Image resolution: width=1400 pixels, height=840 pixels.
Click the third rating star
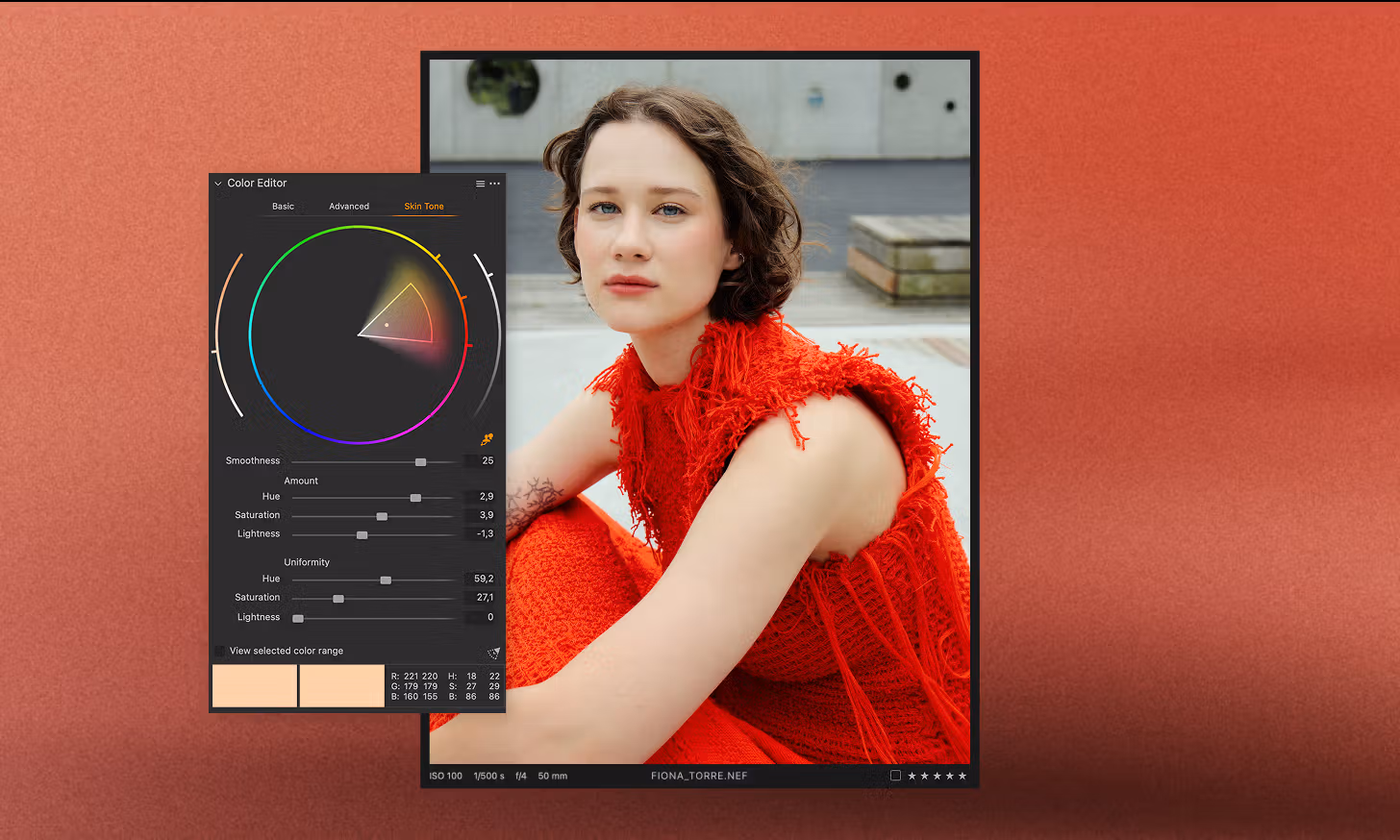(x=937, y=776)
